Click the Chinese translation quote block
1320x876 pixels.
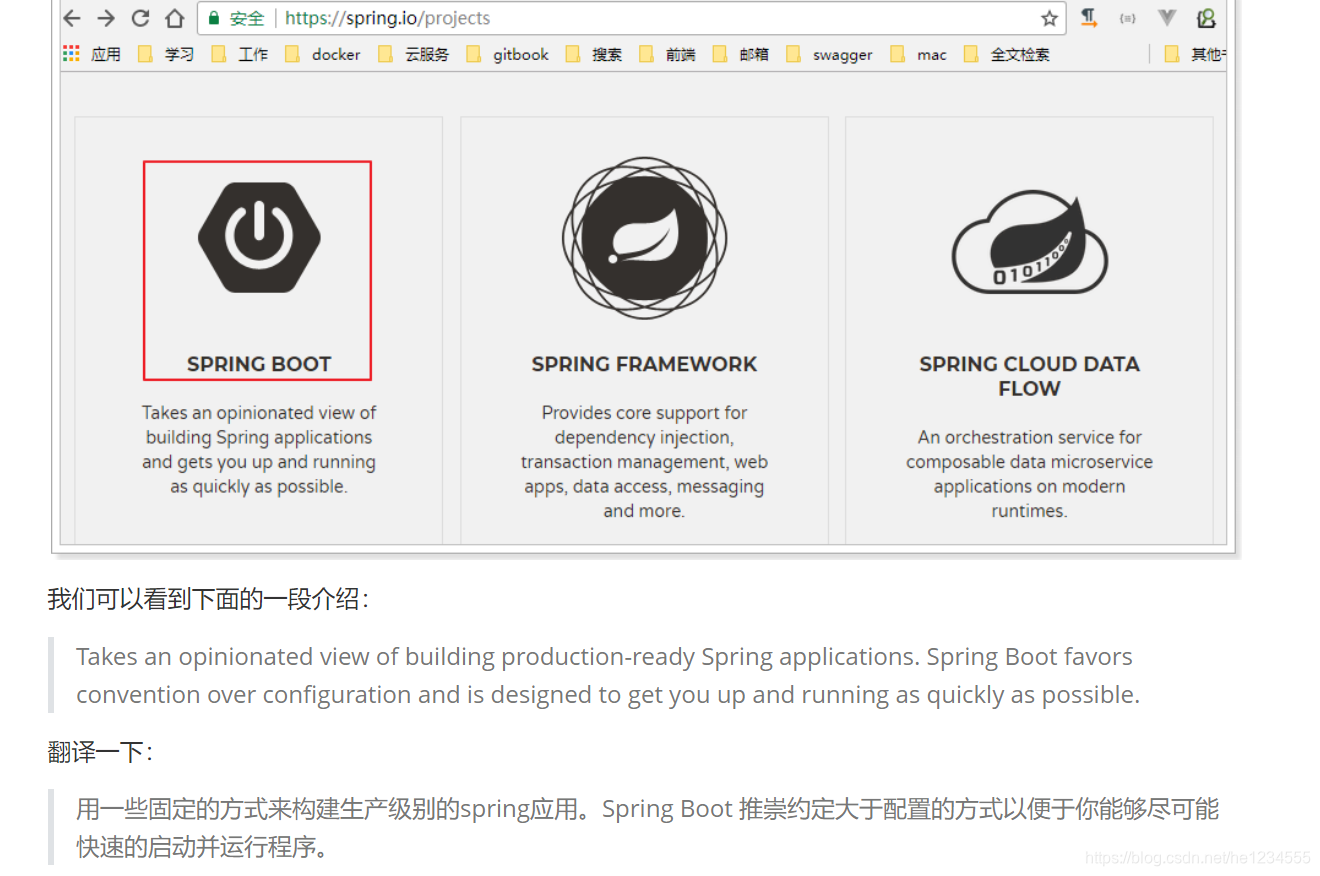pos(648,827)
